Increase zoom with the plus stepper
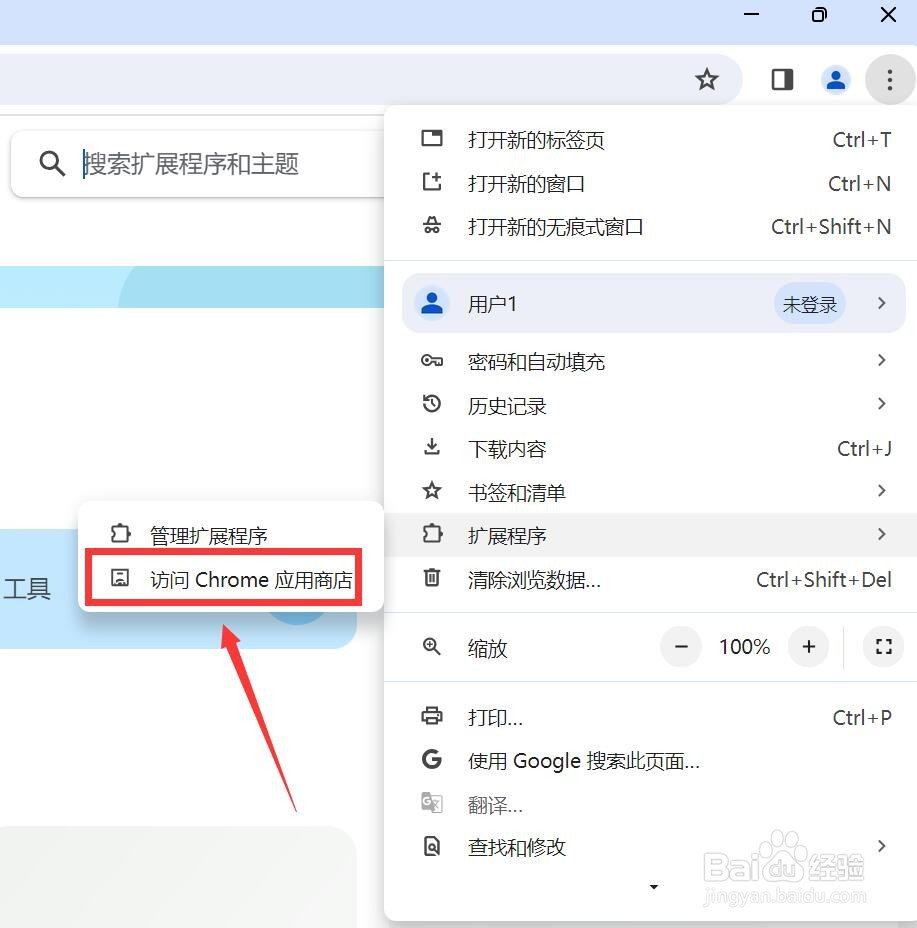Viewport: 917px width, 928px height. (808, 647)
